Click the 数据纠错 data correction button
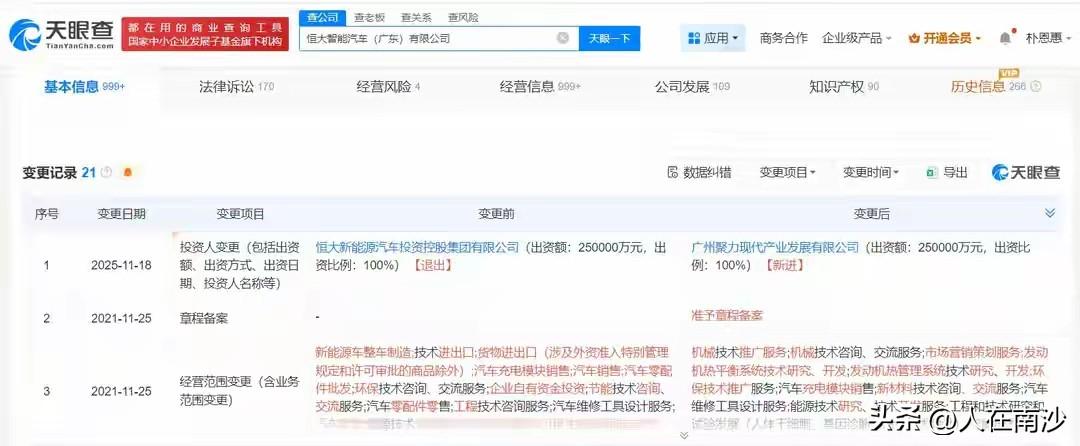 tap(699, 172)
